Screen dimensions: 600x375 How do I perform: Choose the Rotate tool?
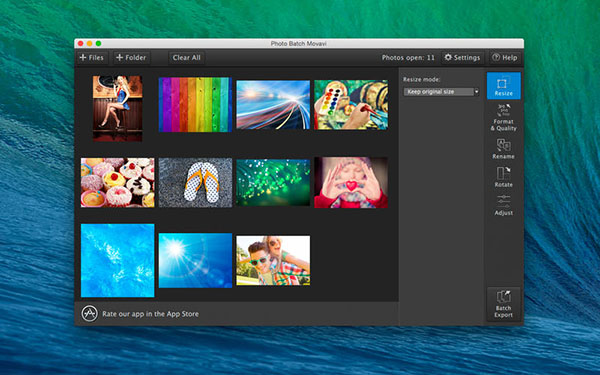[504, 177]
